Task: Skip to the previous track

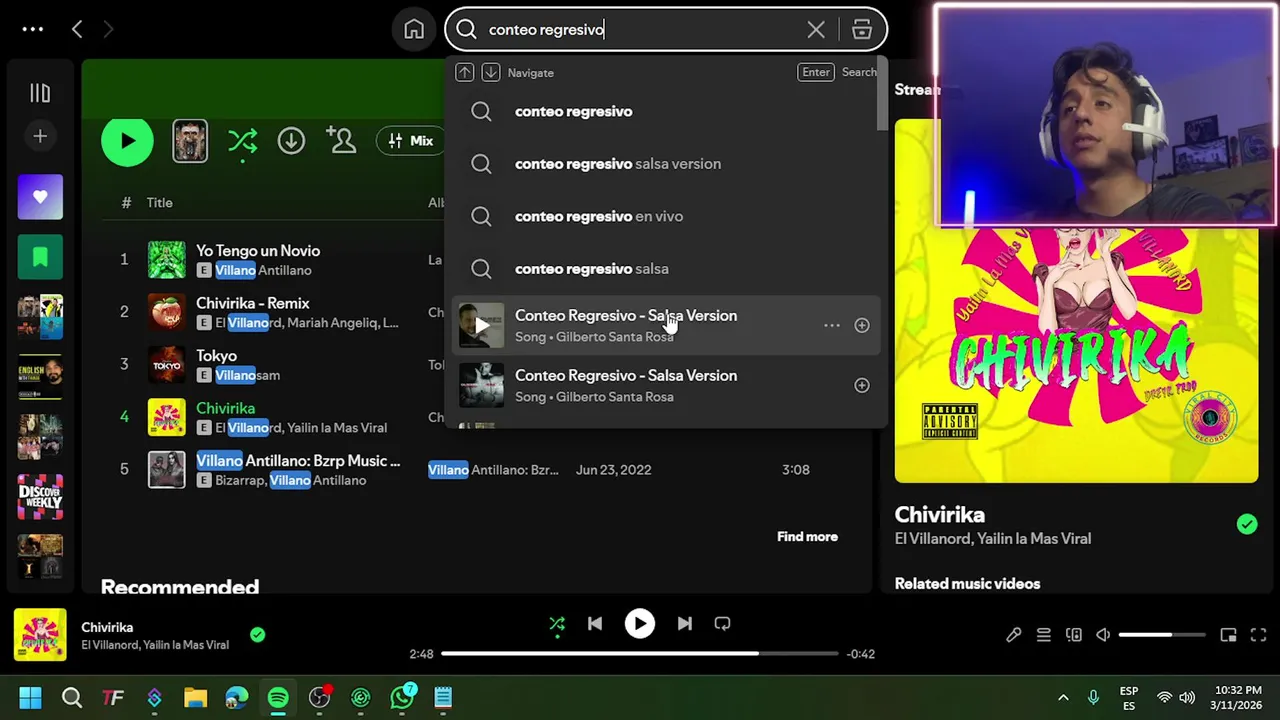Action: coord(595,624)
